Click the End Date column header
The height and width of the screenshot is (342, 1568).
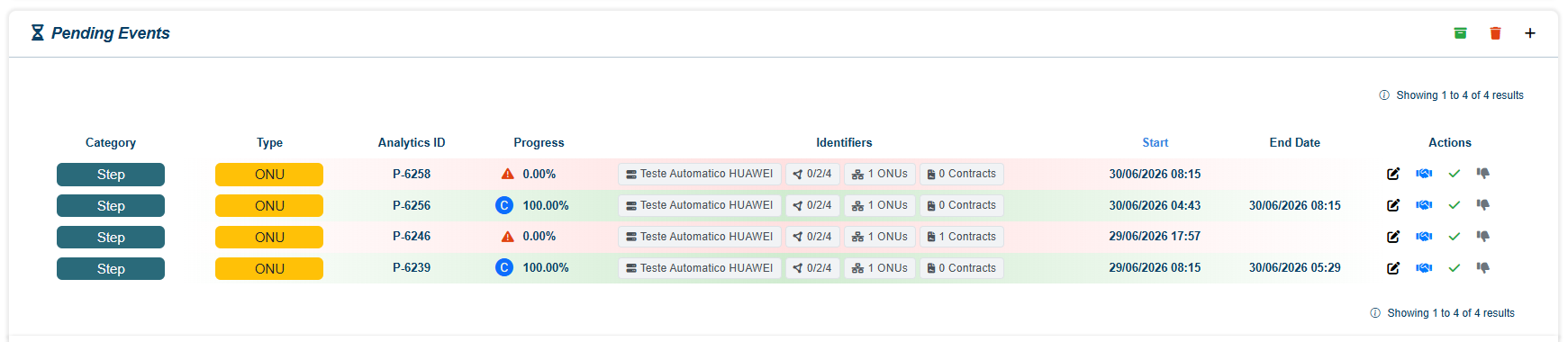1295,142
